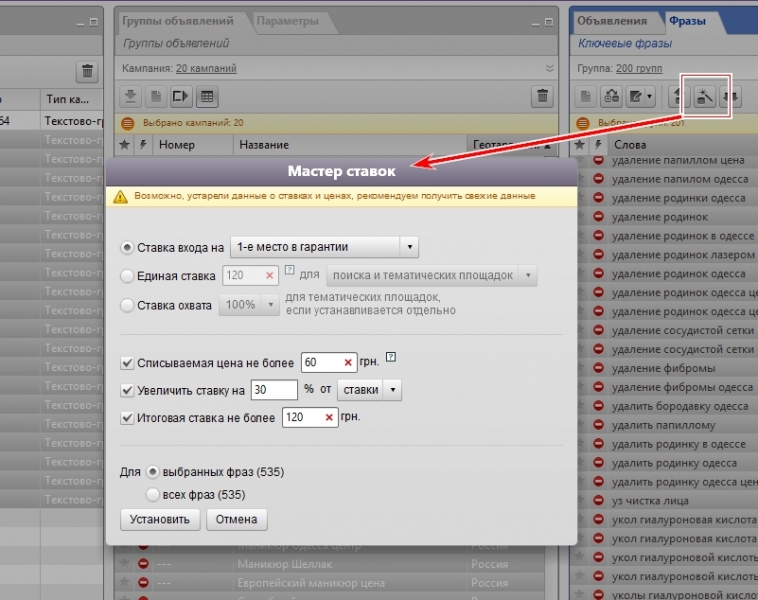Select 'Ставка охвата' radio option
Viewport: 758px width, 600px height.
pyautogui.click(x=127, y=305)
